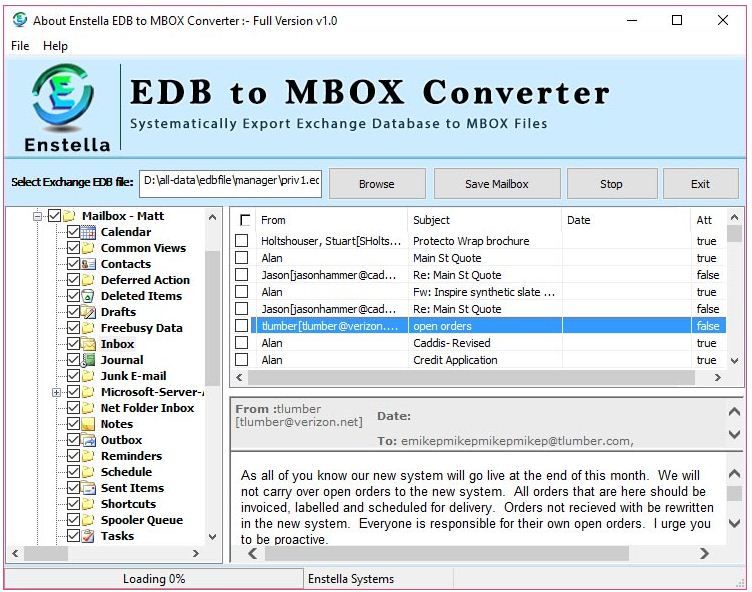Click the email list scroll right arrow

point(717,378)
